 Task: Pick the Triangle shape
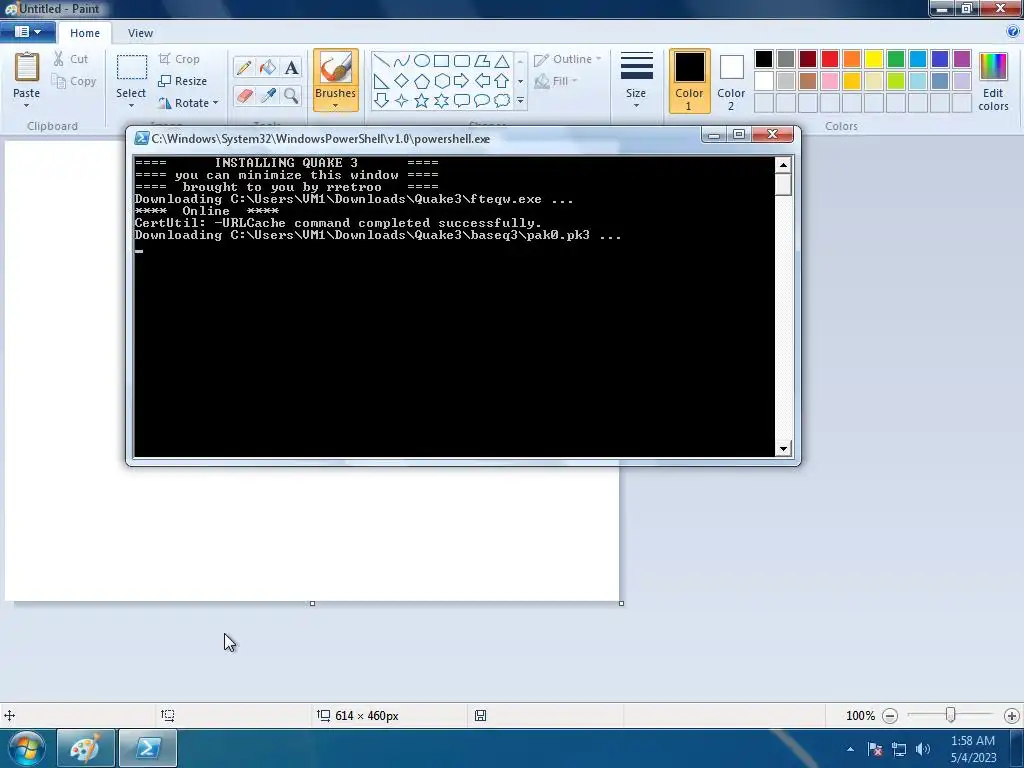point(502,61)
